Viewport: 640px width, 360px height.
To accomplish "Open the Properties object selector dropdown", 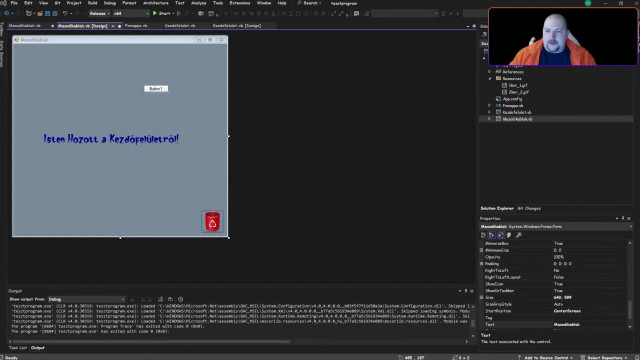I will pos(630,227).
